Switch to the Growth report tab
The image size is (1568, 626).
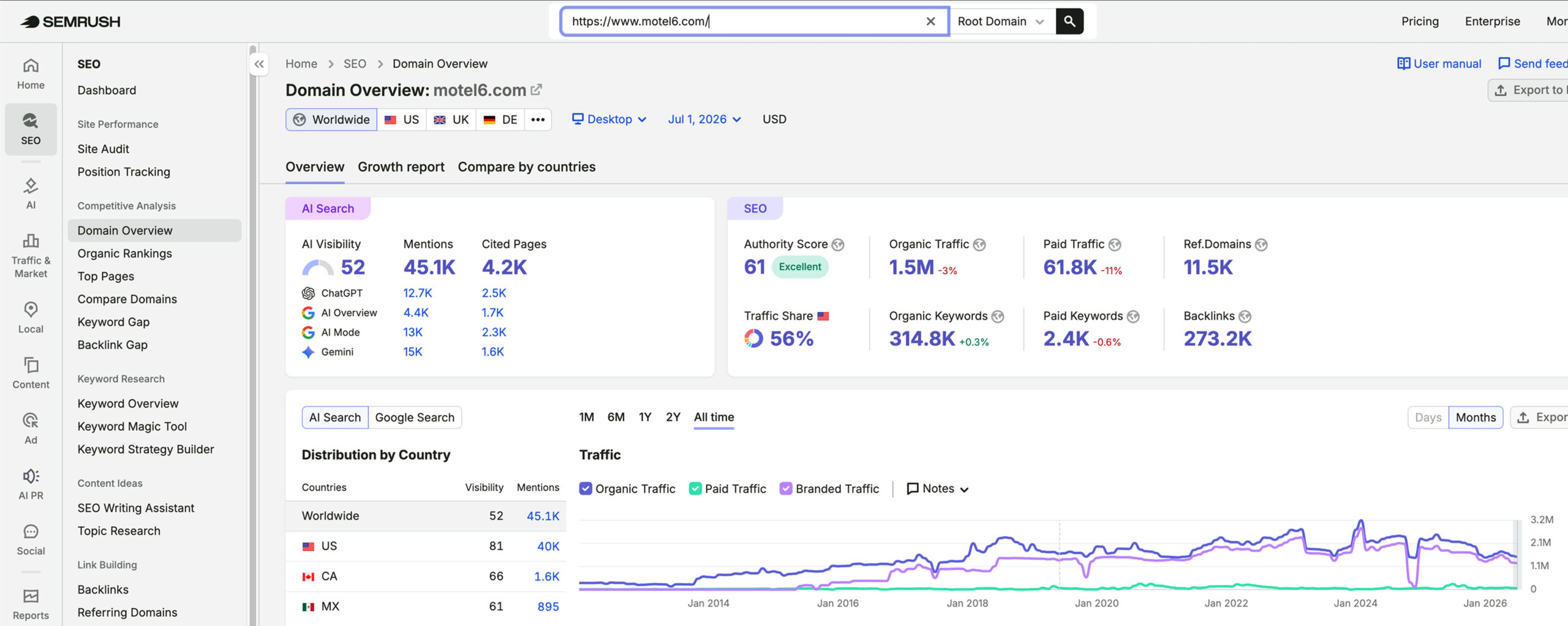(401, 167)
